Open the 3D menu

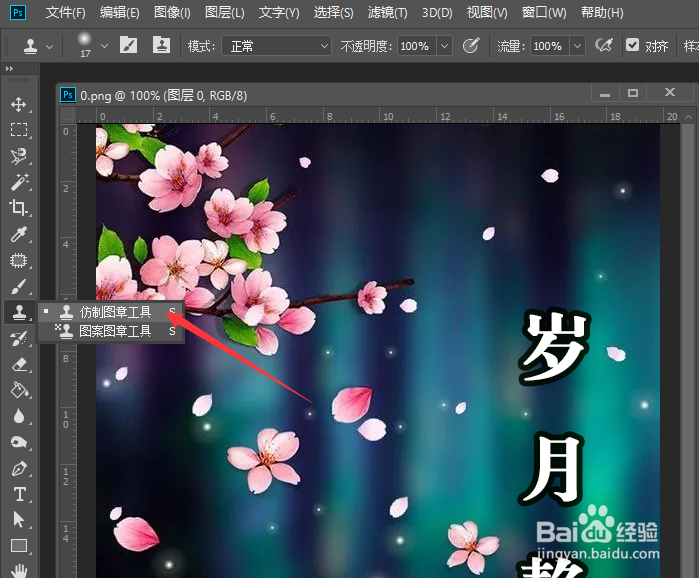pyautogui.click(x=437, y=12)
